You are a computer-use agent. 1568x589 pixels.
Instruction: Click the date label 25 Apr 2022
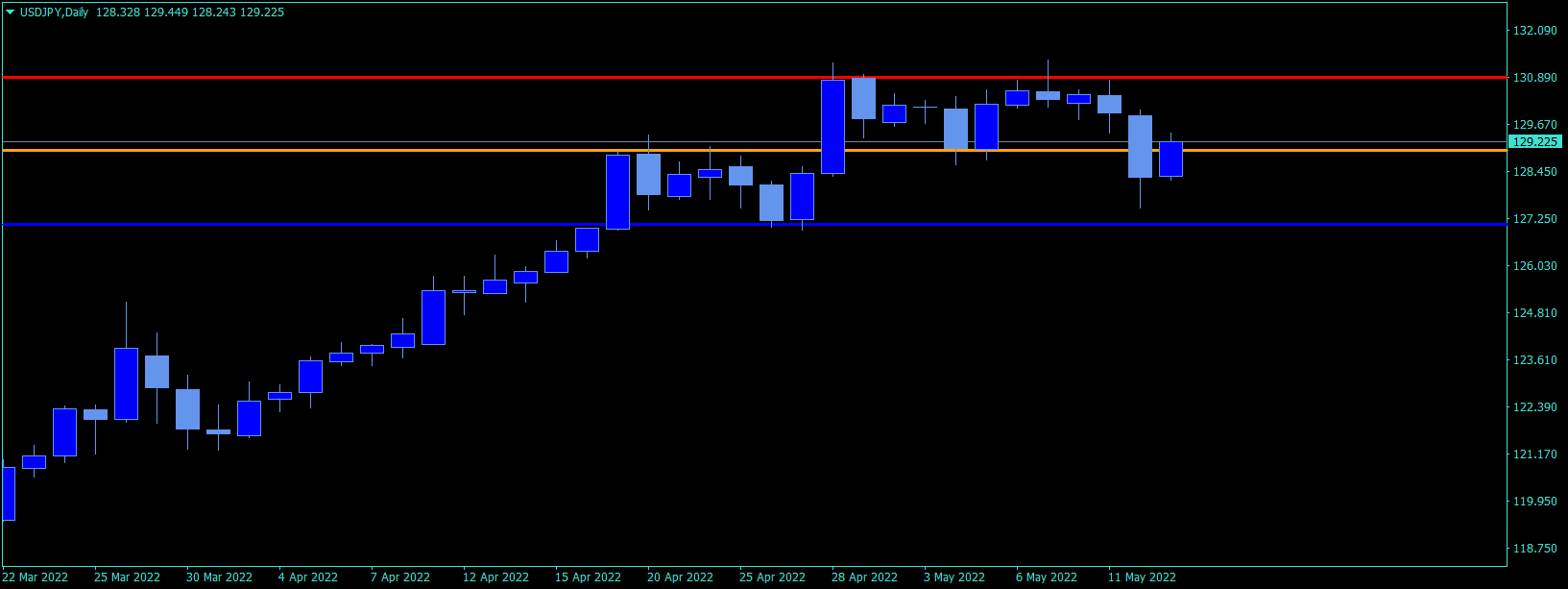[772, 577]
